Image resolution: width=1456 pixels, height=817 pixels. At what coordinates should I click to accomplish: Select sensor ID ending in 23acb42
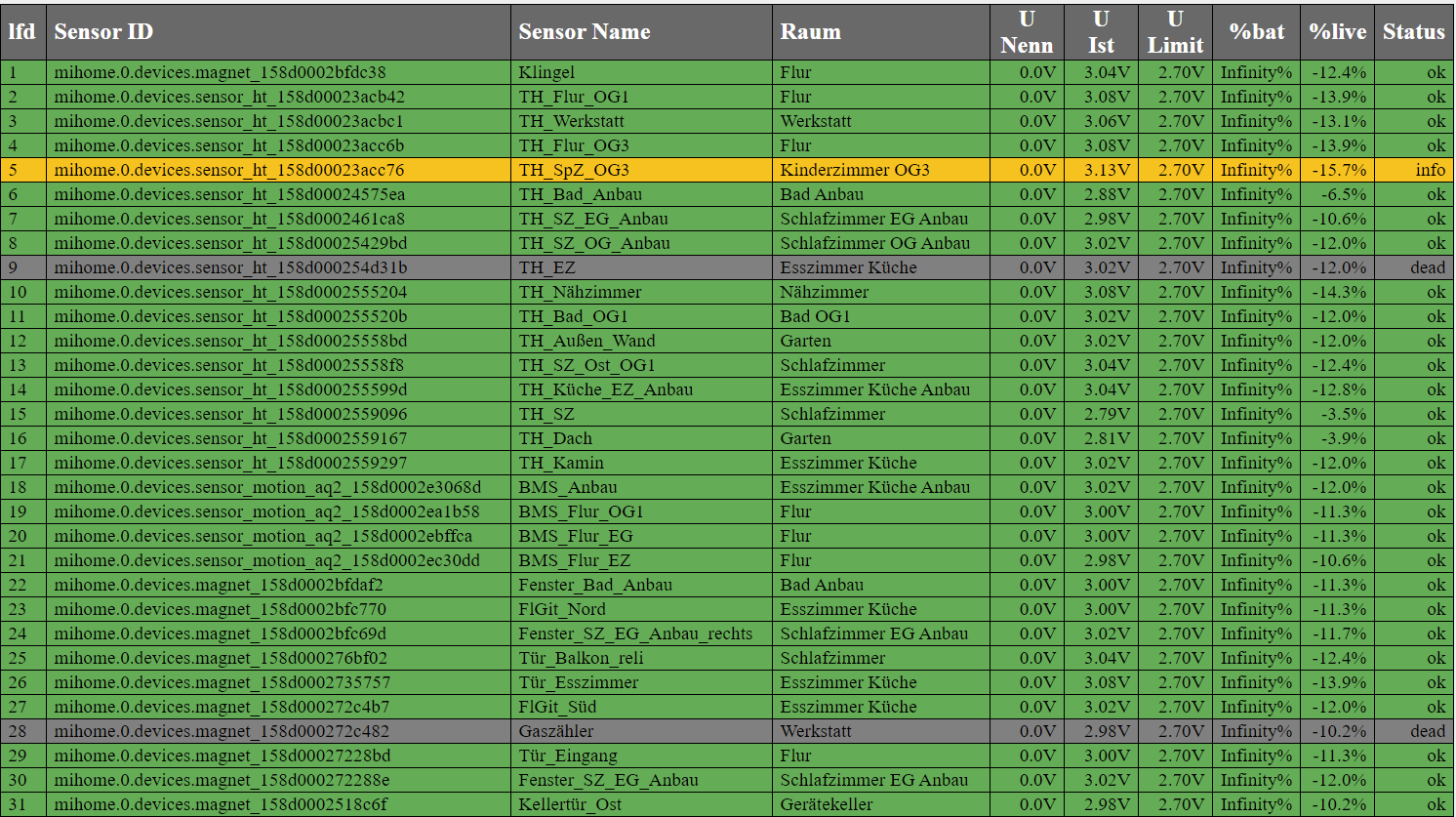point(229,97)
